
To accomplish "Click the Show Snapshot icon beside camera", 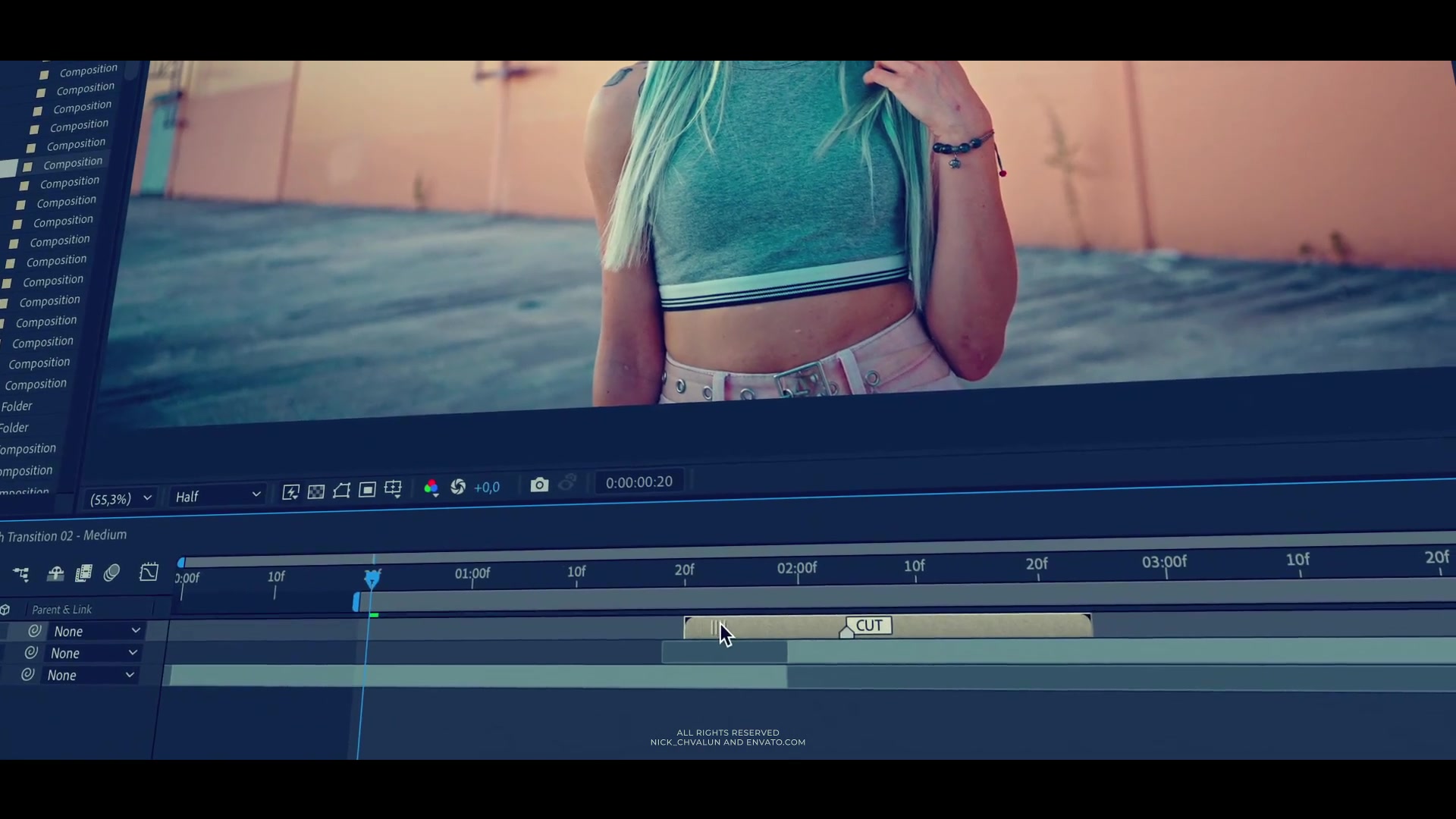I will click(x=567, y=483).
